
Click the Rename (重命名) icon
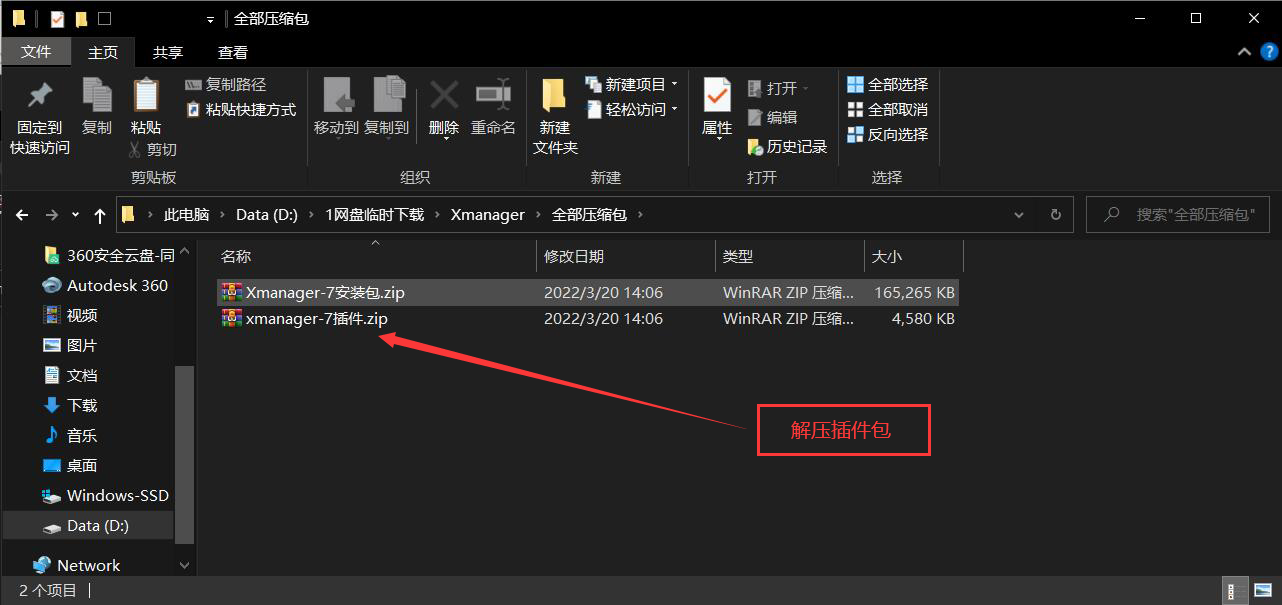pyautogui.click(x=493, y=96)
